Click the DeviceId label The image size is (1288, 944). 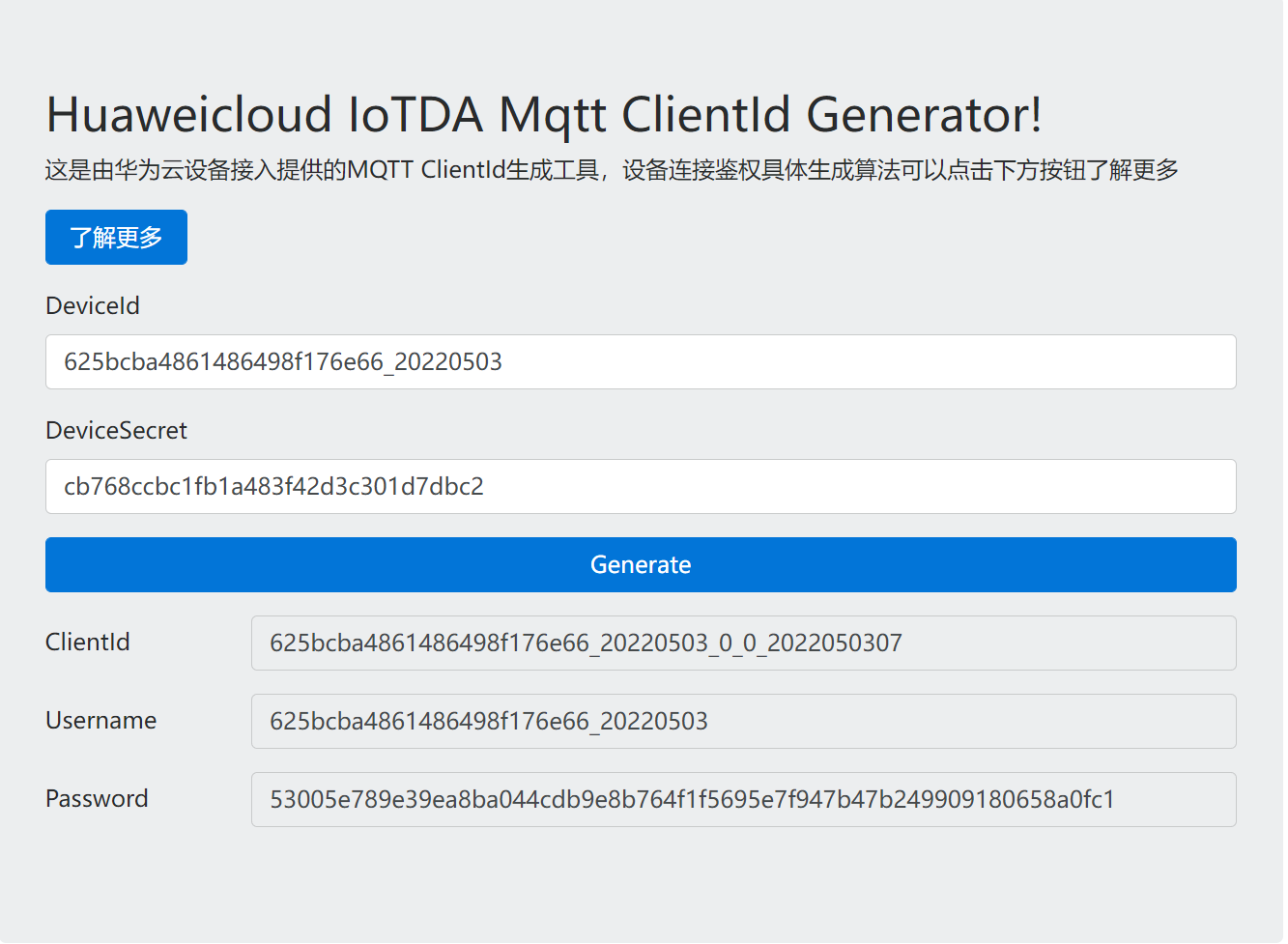[93, 306]
